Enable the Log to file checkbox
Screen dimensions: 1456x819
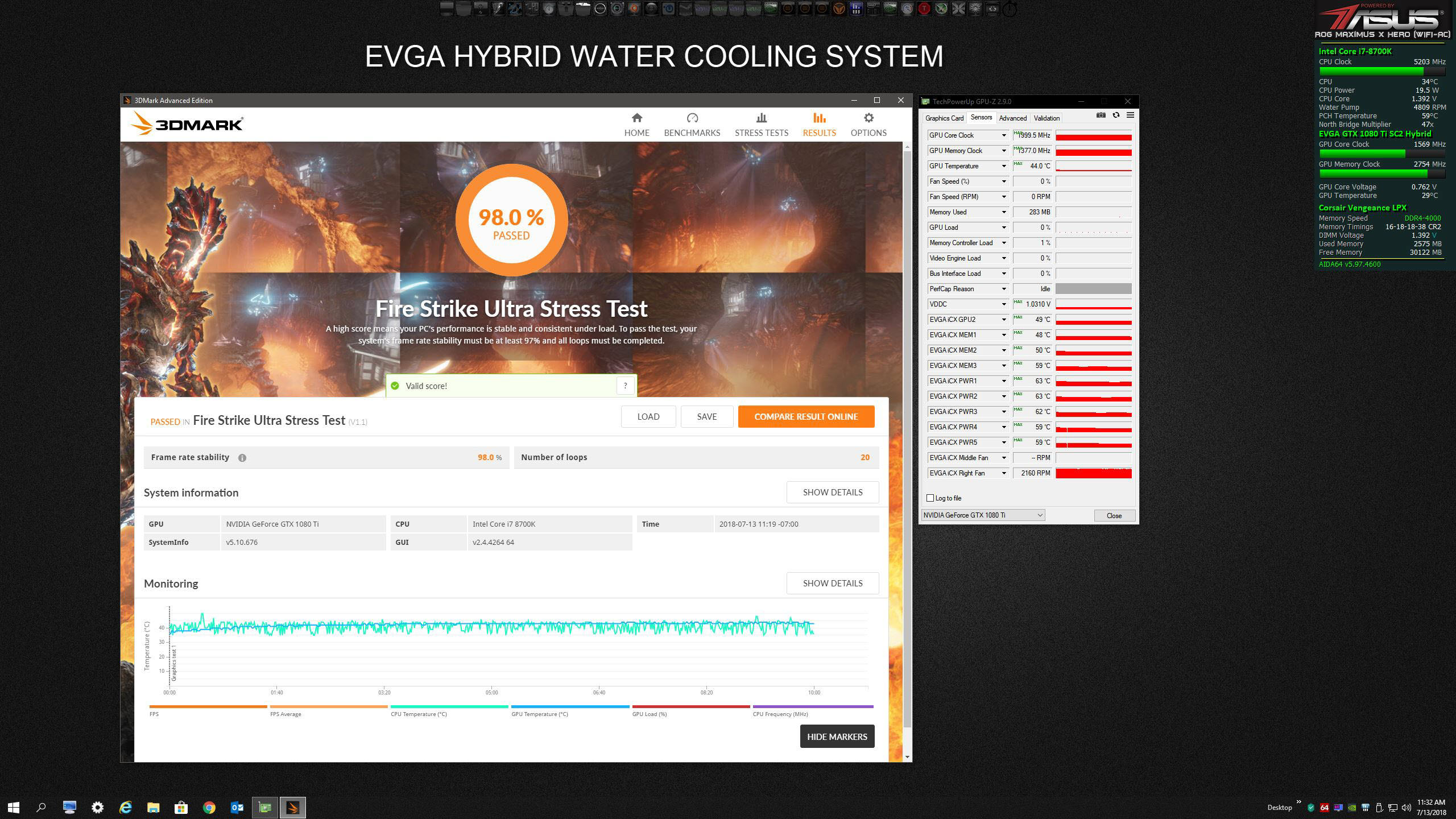[930, 498]
